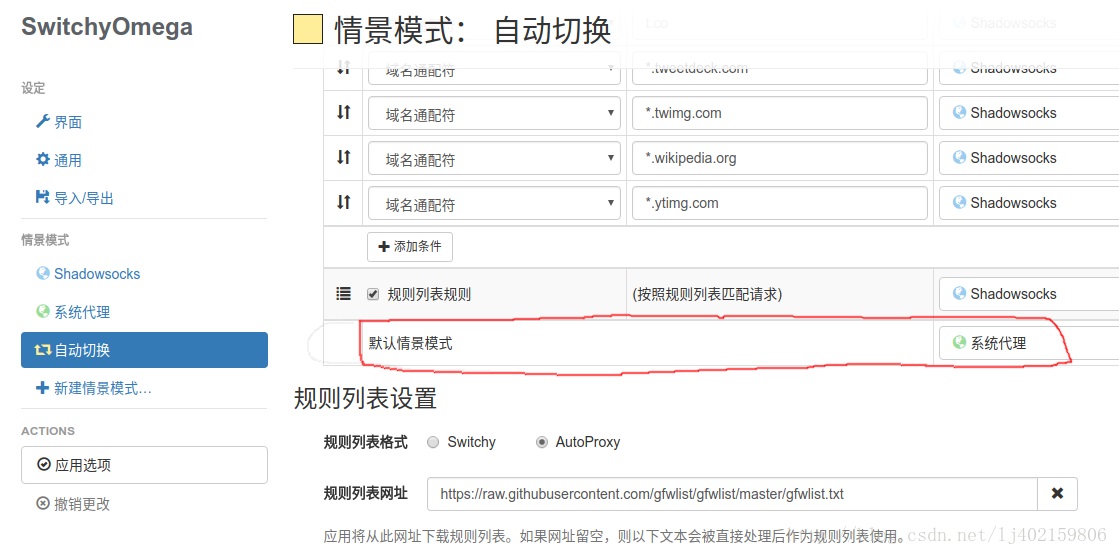
Task: Open profile dropdown for *.wikipedia.org row
Action: [1028, 158]
